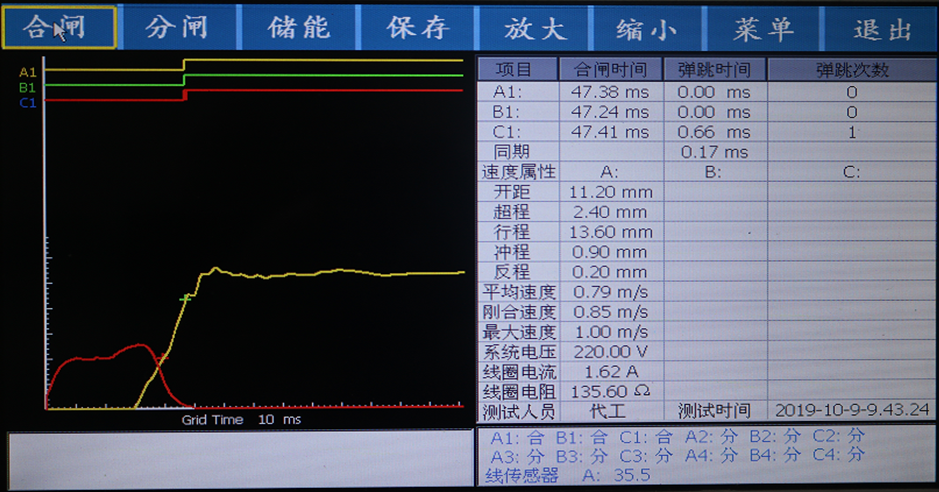Click the test time value 2019-10-9-9.43.24
Image resolution: width=939 pixels, height=492 pixels.
[x=852, y=411]
